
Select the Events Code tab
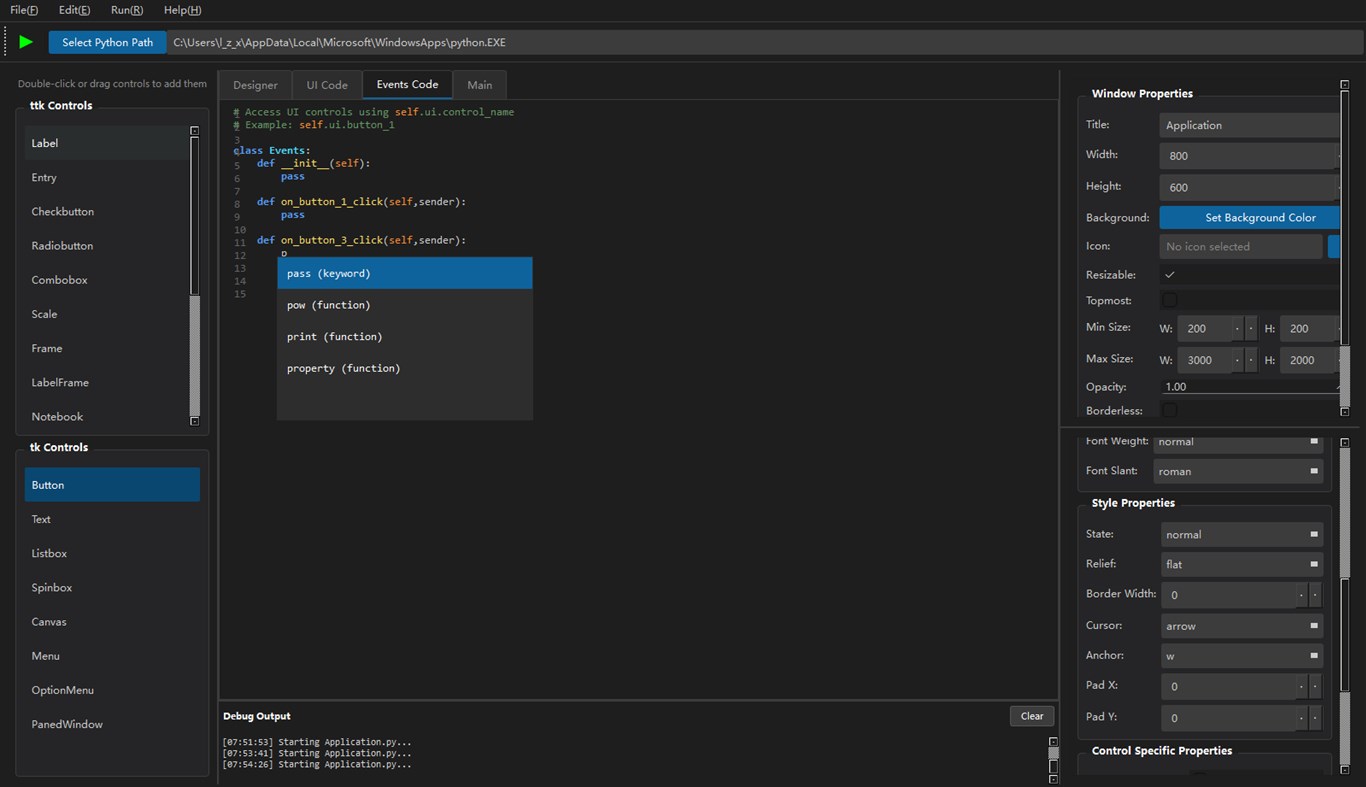[x=407, y=84]
